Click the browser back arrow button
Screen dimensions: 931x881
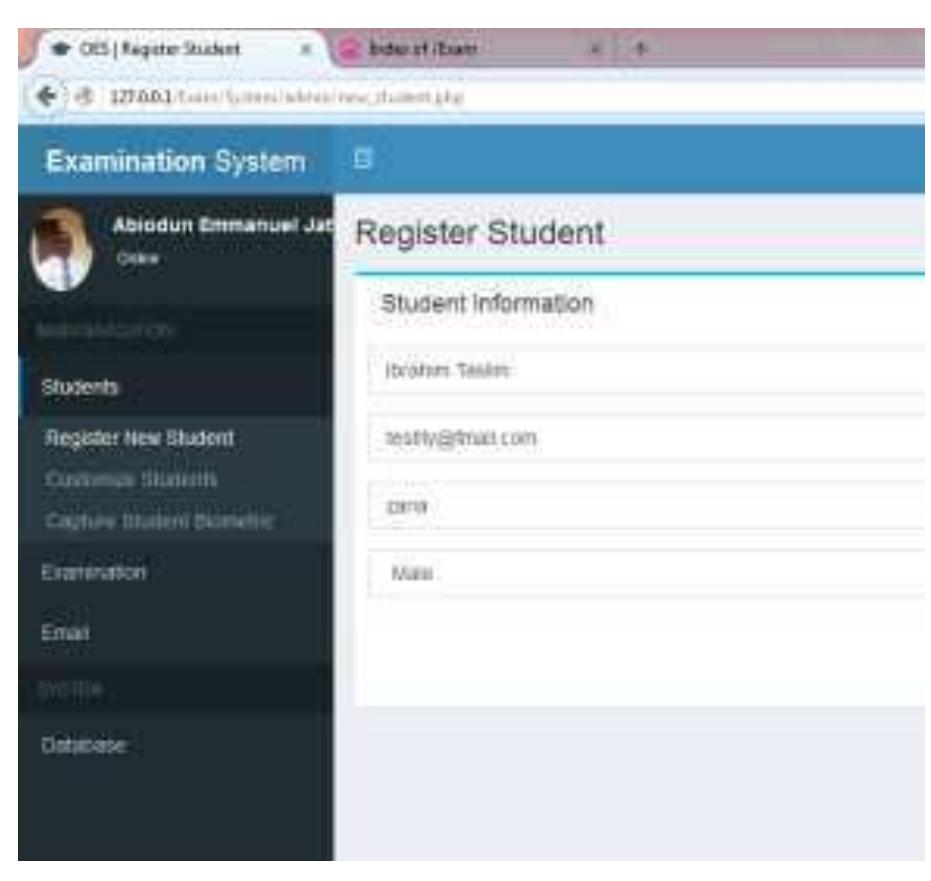click(x=46, y=96)
